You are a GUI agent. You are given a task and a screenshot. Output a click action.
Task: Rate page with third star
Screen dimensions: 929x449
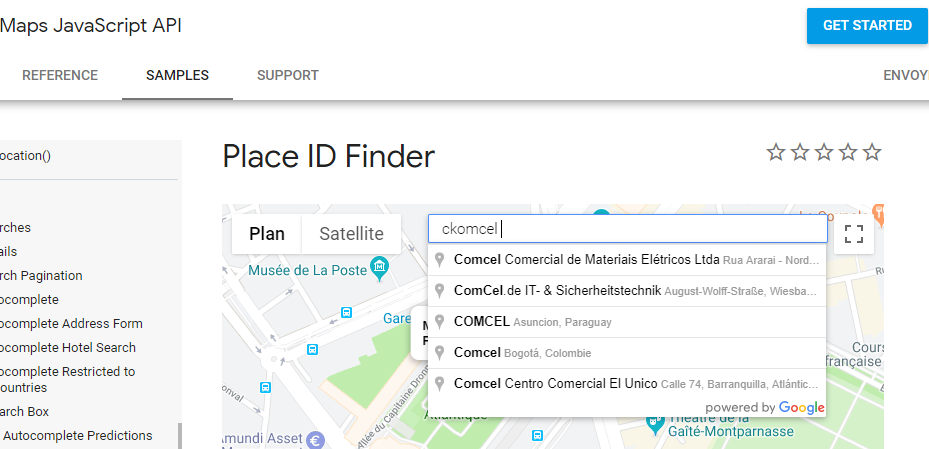pyautogui.click(x=824, y=153)
